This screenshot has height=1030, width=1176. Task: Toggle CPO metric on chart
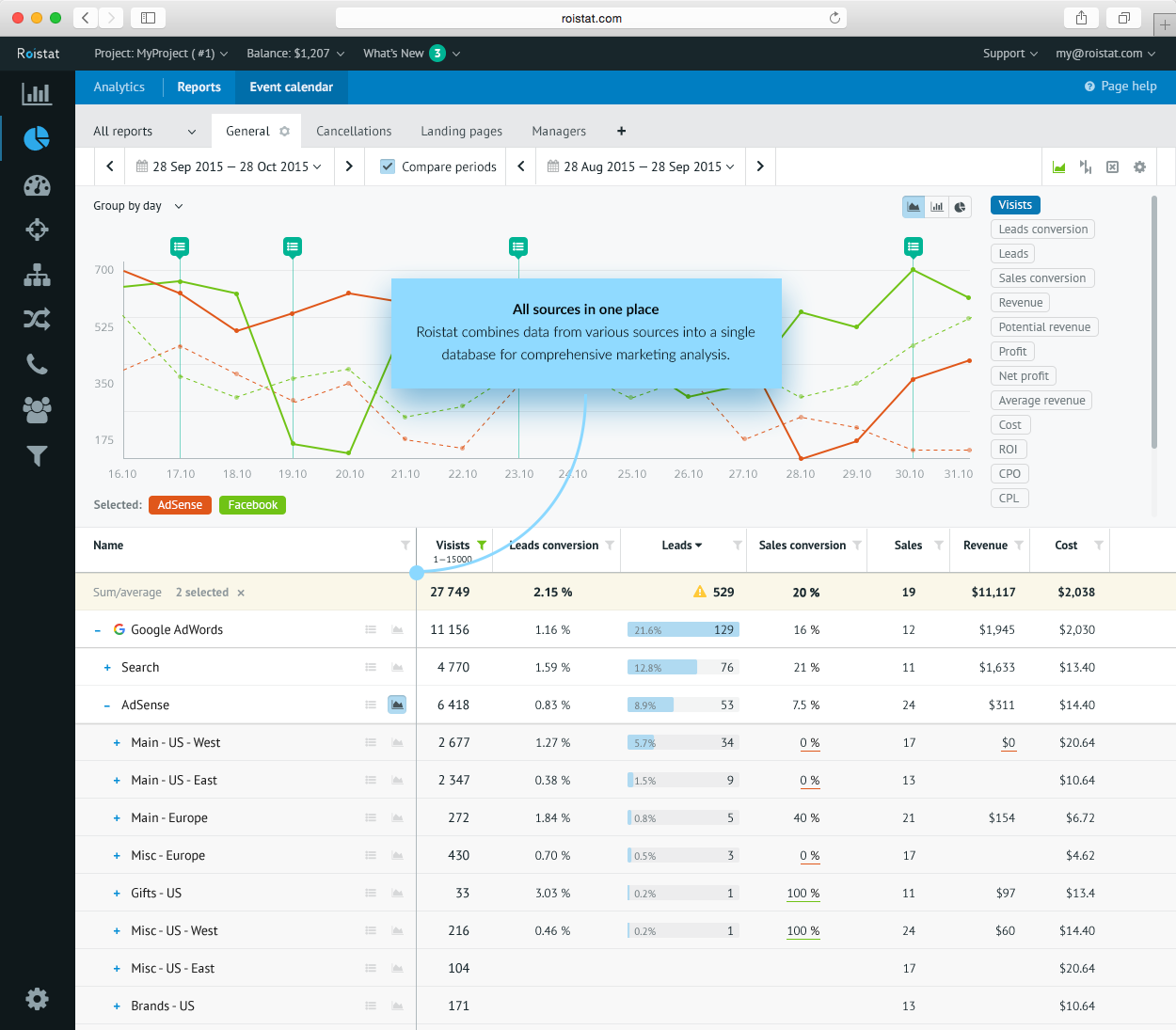1009,474
